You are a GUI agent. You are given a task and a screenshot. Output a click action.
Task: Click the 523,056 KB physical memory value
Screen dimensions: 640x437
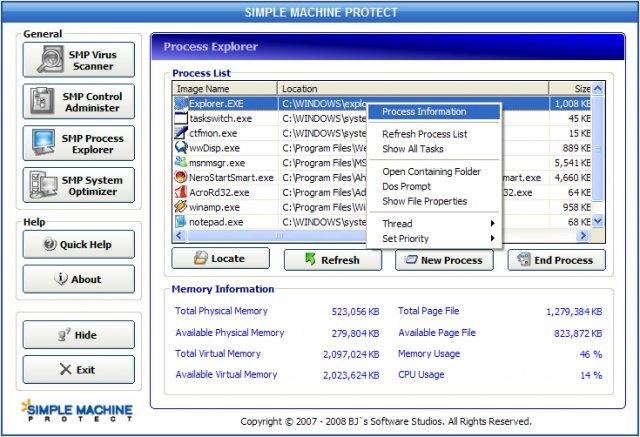click(355, 312)
